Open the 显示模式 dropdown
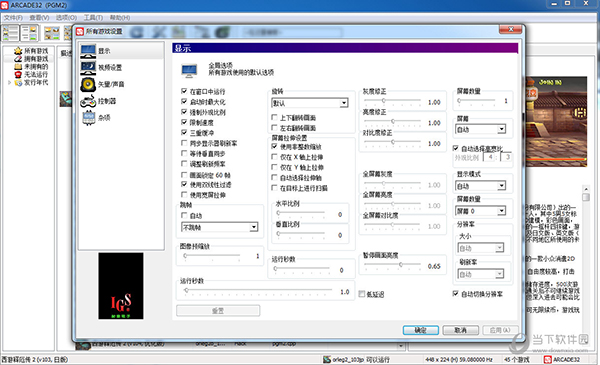The width and height of the screenshot is (600, 365). point(481,186)
